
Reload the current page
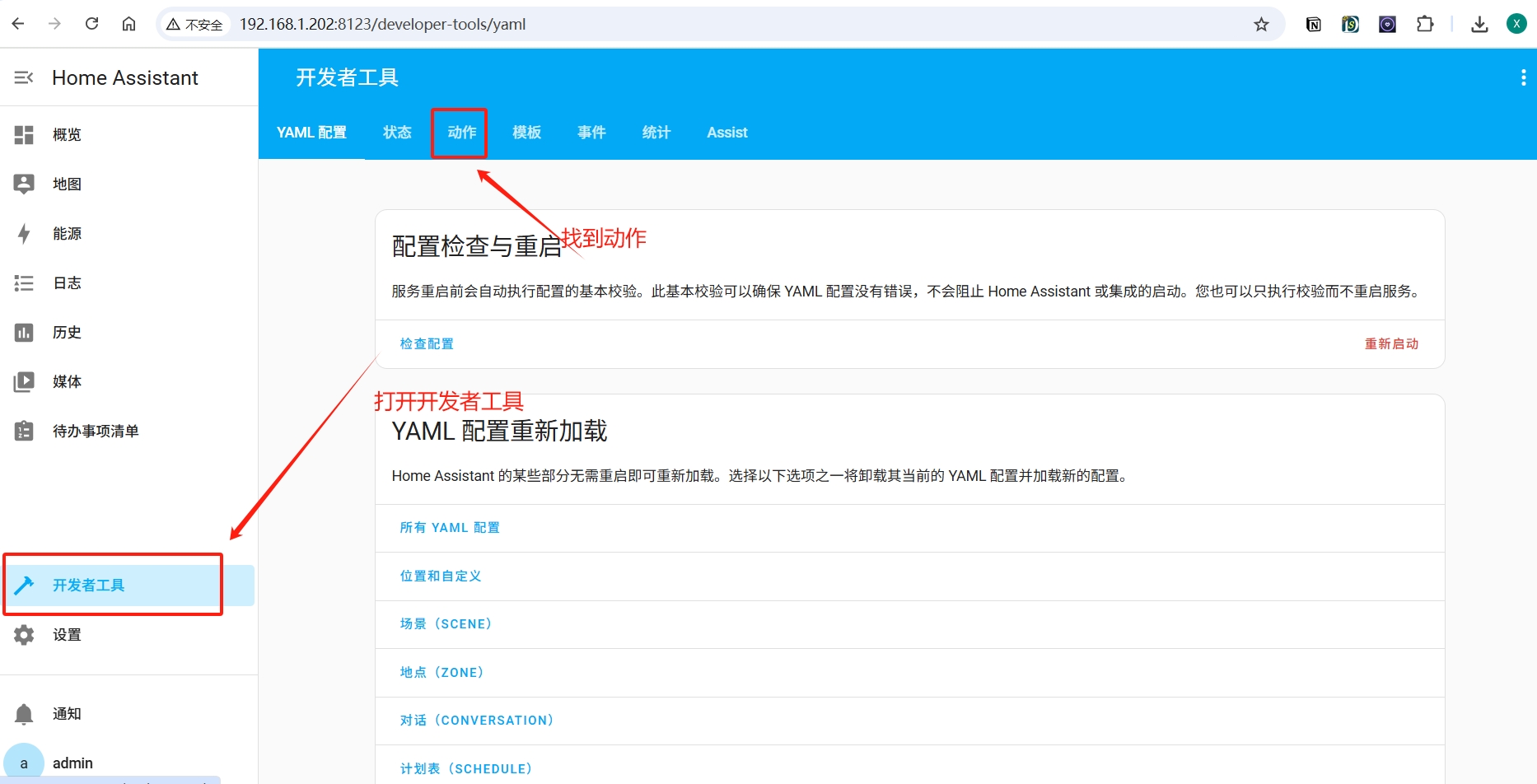coord(91,24)
